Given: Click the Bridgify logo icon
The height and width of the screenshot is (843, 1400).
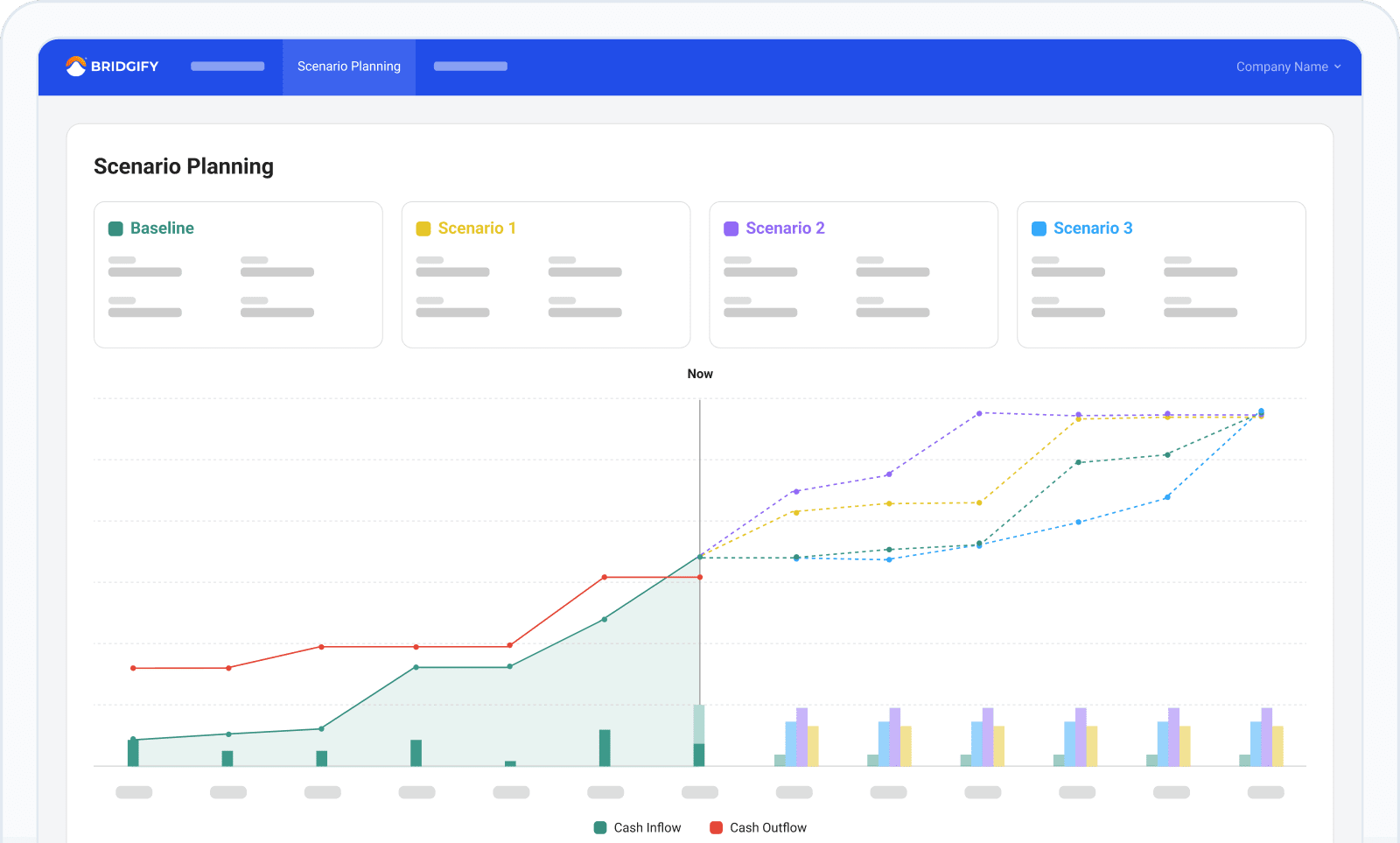Looking at the screenshot, I should (x=76, y=67).
